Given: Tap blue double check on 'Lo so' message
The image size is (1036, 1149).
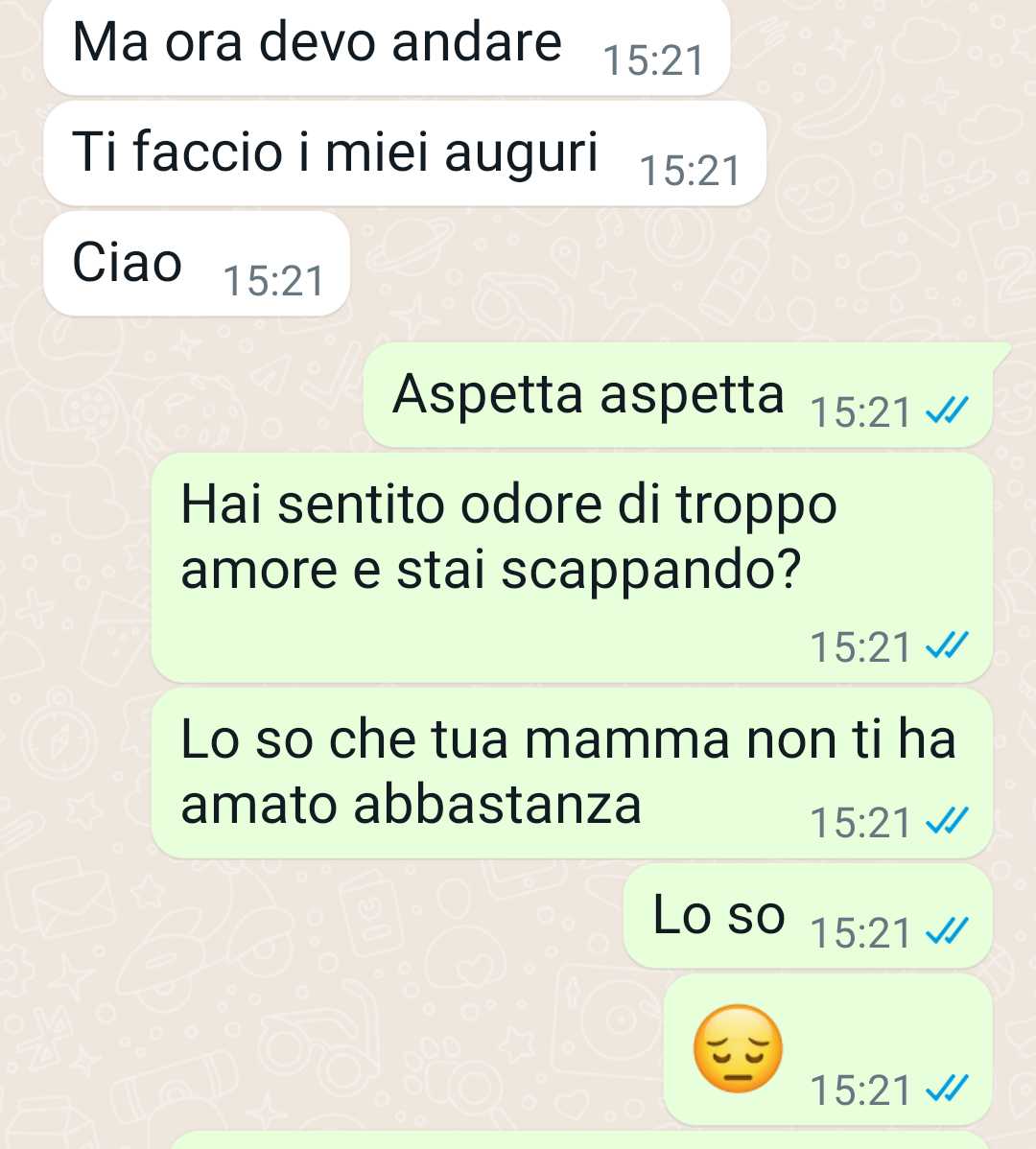Looking at the screenshot, I should click(948, 931).
